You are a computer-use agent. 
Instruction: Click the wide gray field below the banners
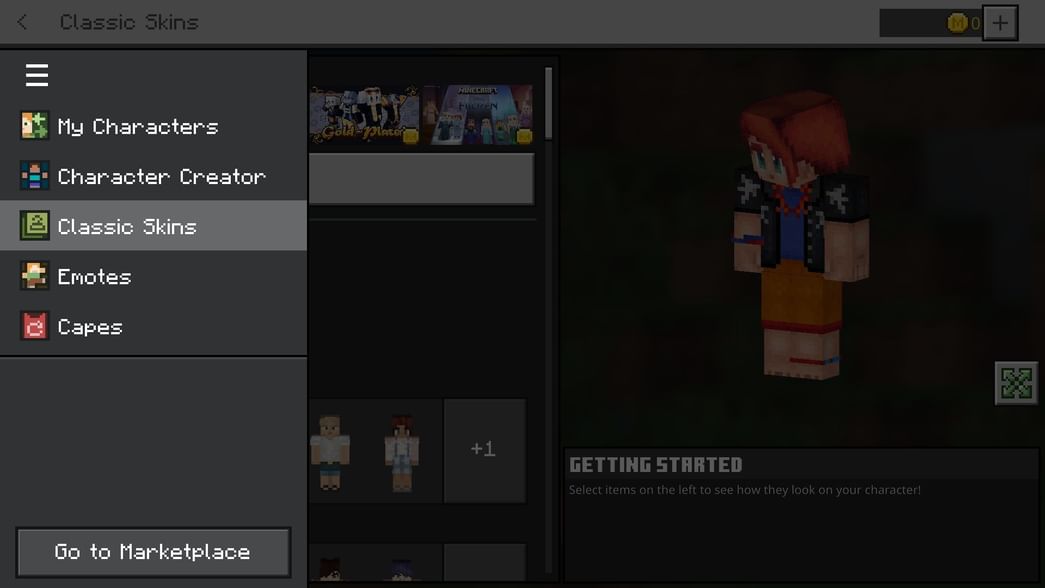[x=420, y=178]
